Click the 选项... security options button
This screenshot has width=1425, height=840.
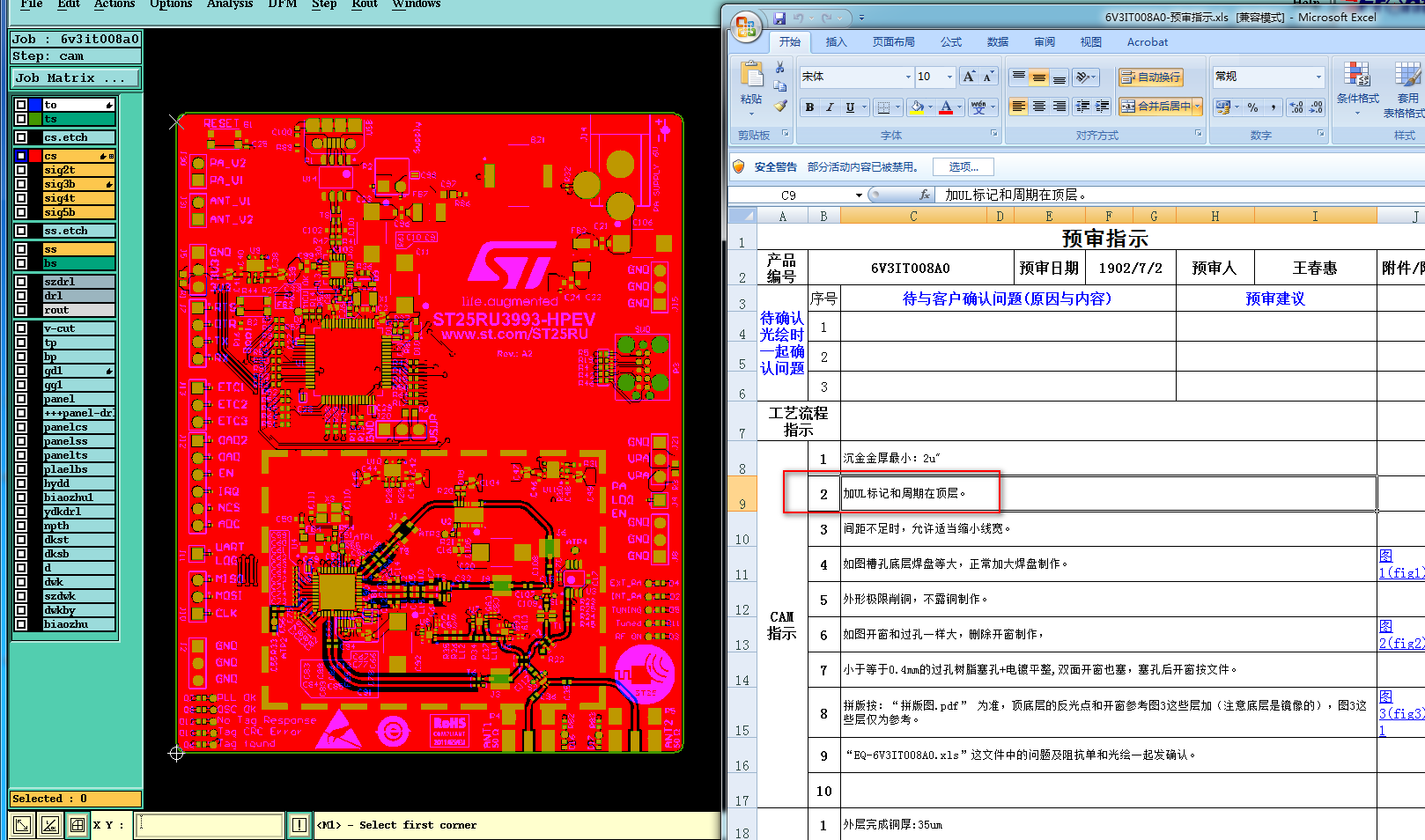pos(964,166)
